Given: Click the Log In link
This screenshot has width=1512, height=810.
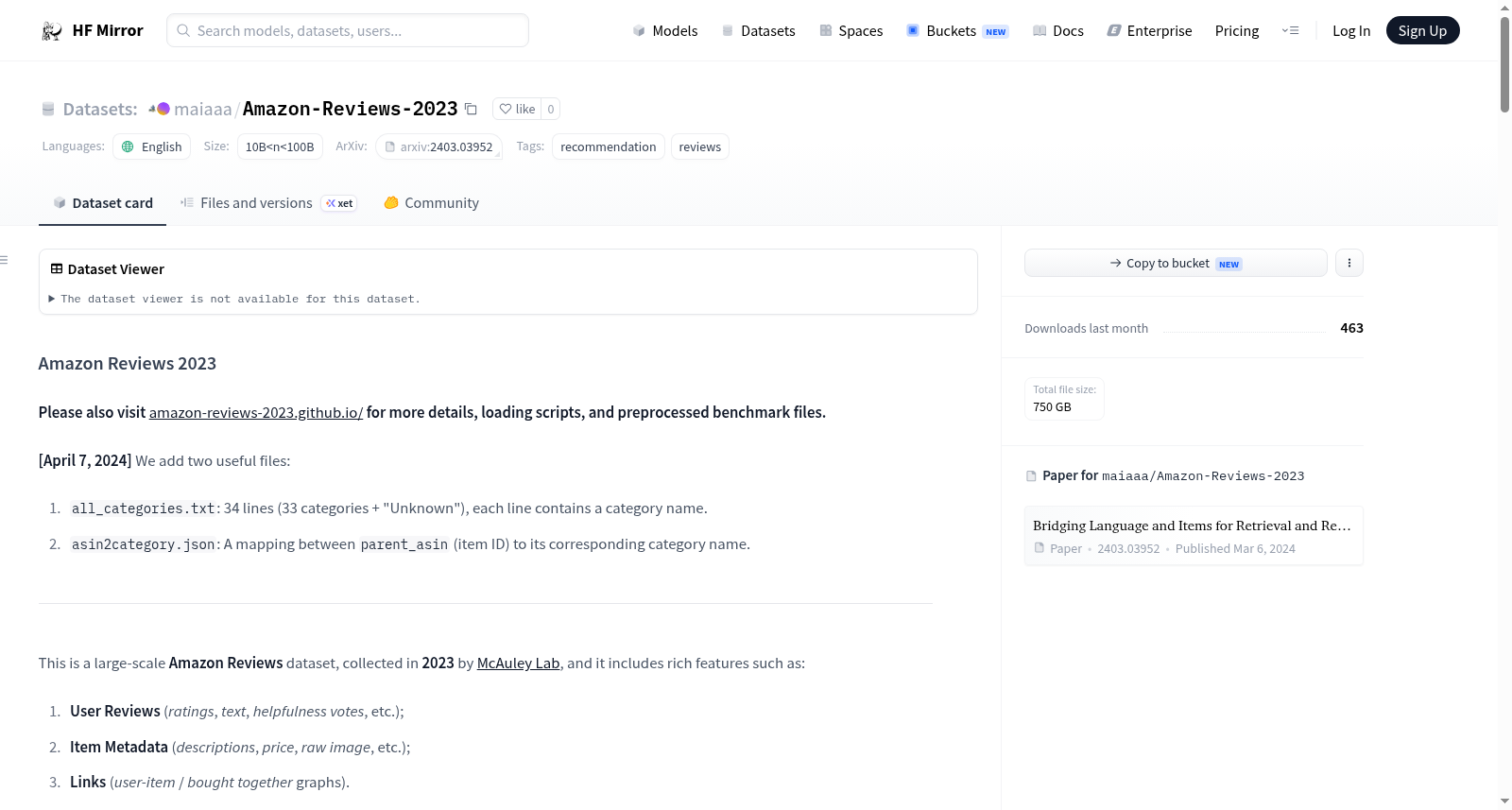Looking at the screenshot, I should point(1351,31).
